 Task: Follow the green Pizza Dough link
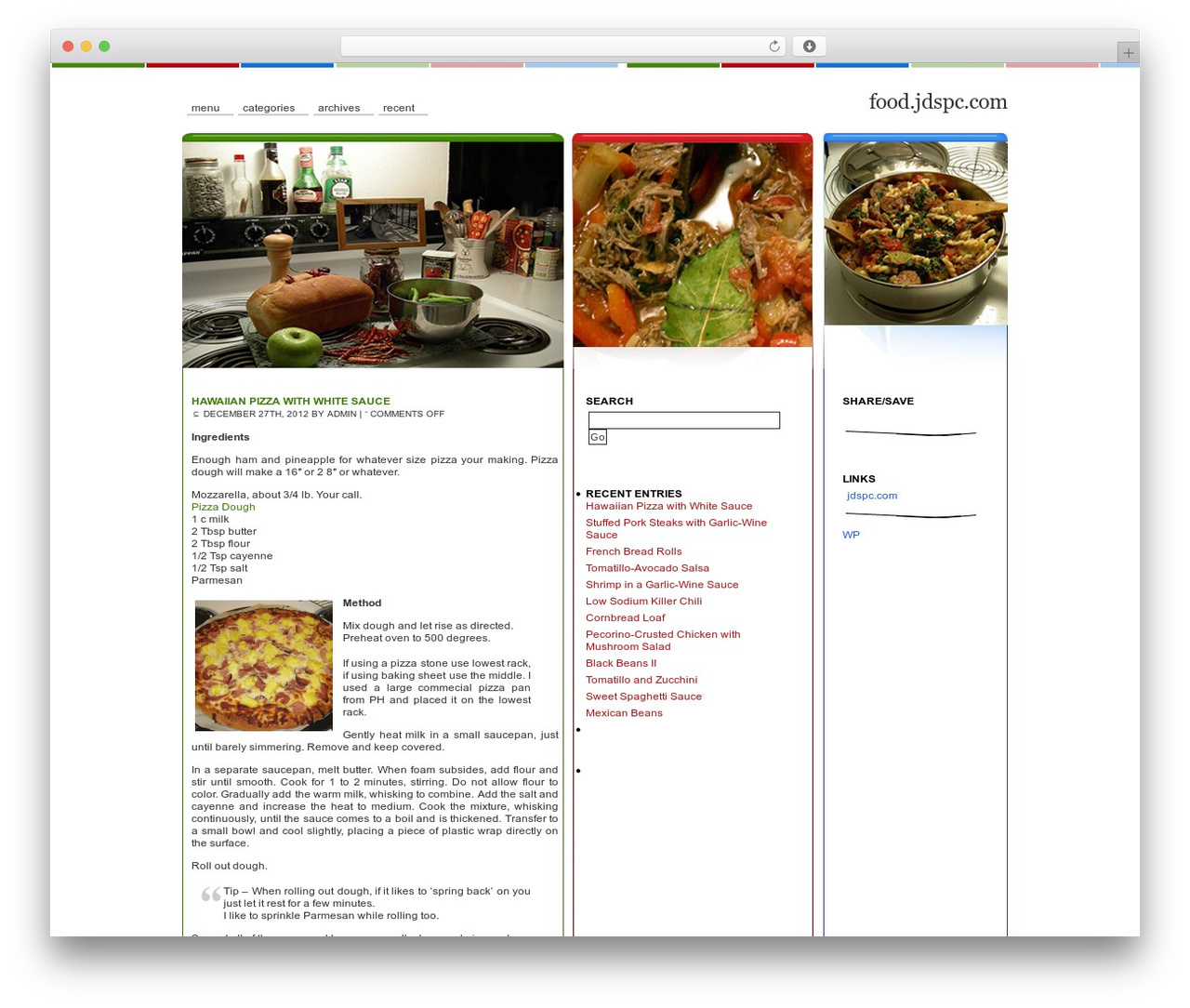(223, 507)
